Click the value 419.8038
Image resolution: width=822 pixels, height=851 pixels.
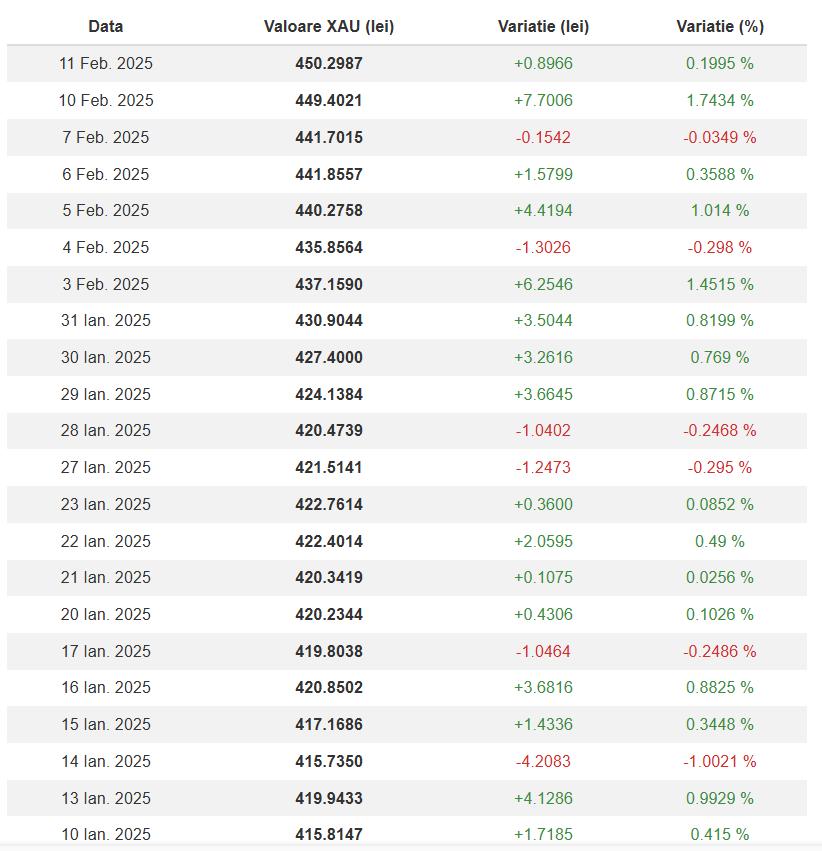329,651
